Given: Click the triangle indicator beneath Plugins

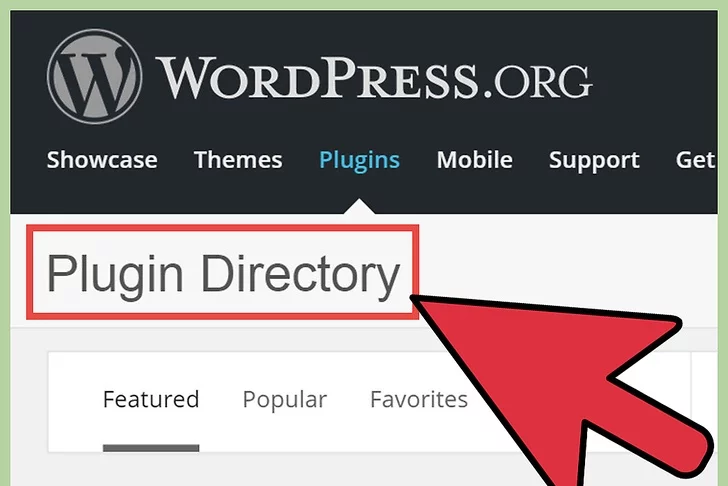Looking at the screenshot, I should (x=359, y=207).
